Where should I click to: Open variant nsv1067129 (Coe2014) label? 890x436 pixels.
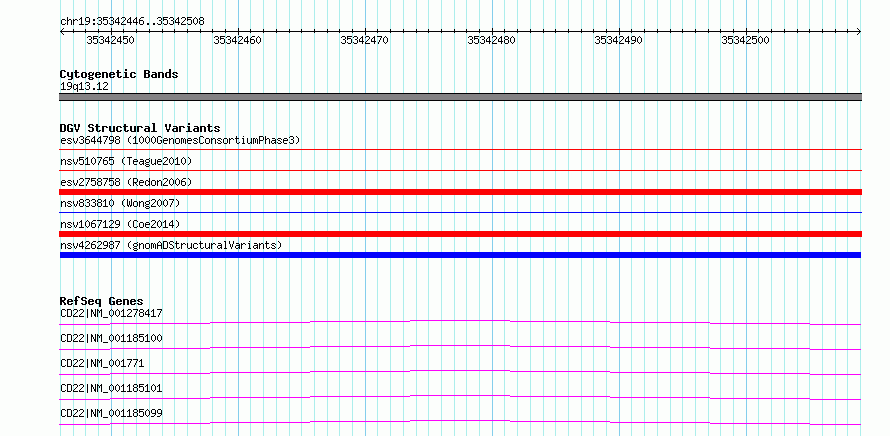(x=120, y=224)
